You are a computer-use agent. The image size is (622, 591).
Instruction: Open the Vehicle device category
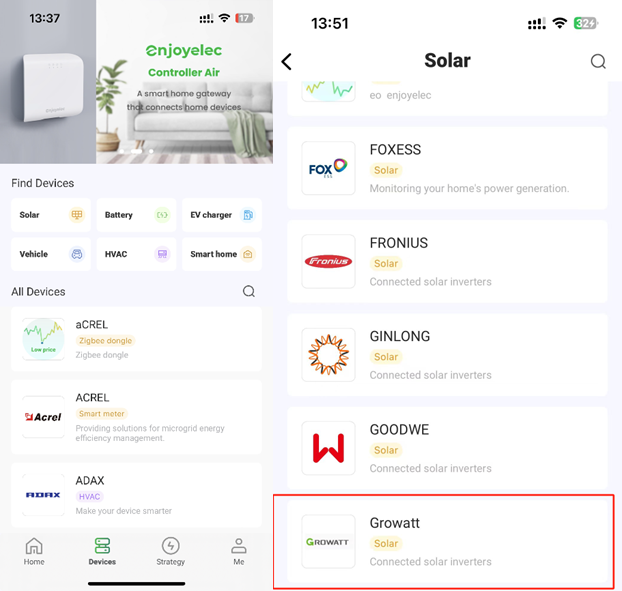[x=51, y=254]
